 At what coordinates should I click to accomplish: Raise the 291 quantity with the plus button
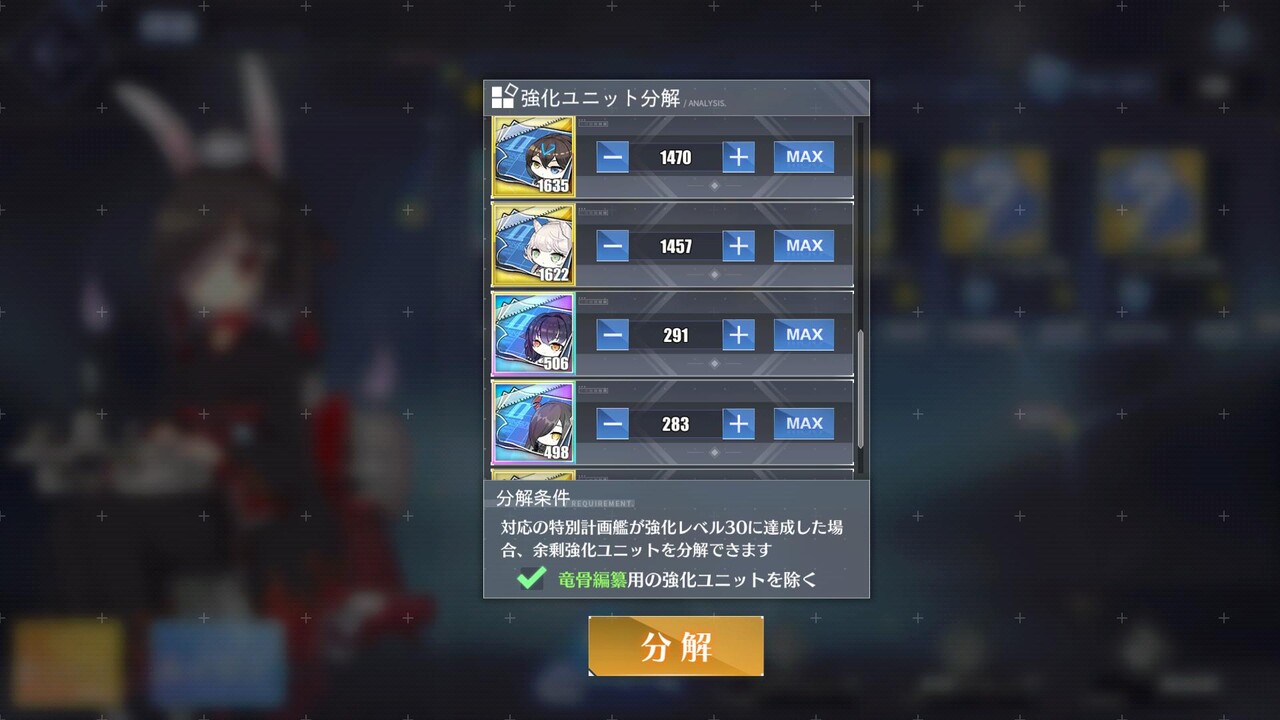coord(738,335)
